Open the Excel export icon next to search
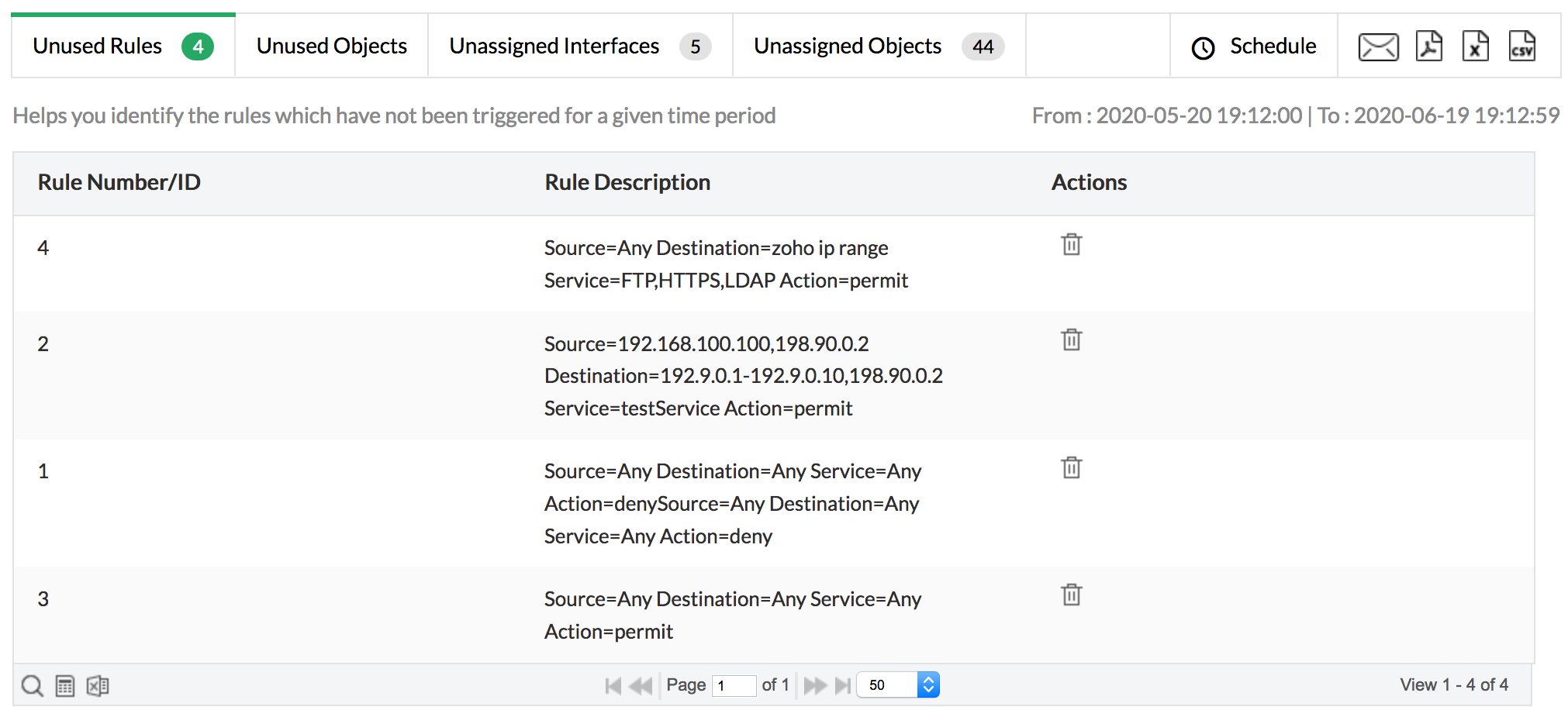The width and height of the screenshot is (1568, 724). point(98,685)
